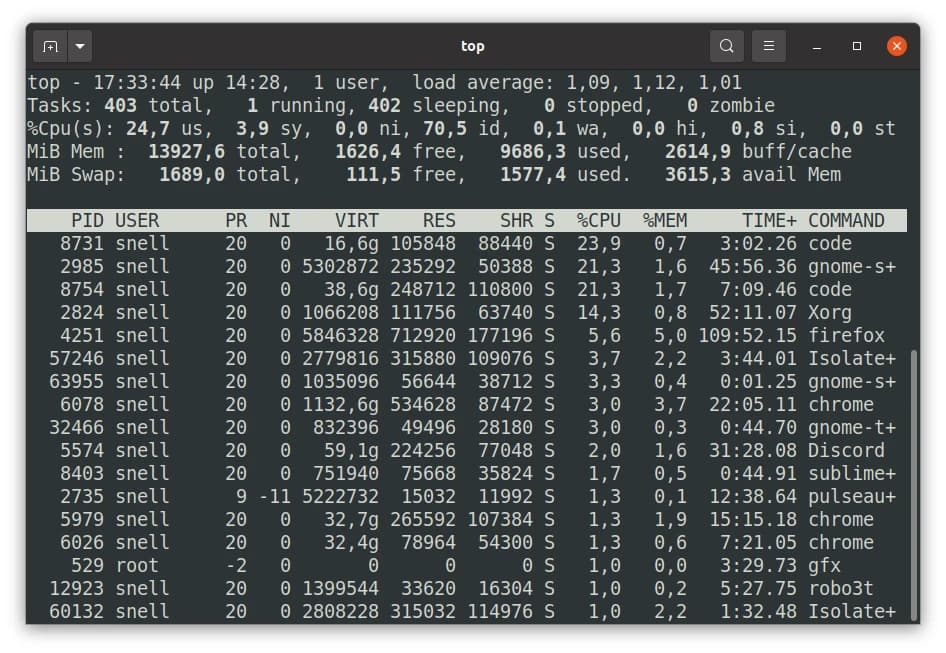Click the window title 'top'
This screenshot has height=653, width=946.
pos(472,46)
